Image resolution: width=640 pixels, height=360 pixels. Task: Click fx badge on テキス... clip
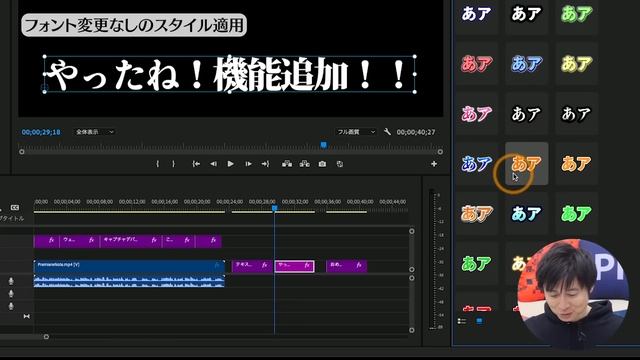point(264,265)
